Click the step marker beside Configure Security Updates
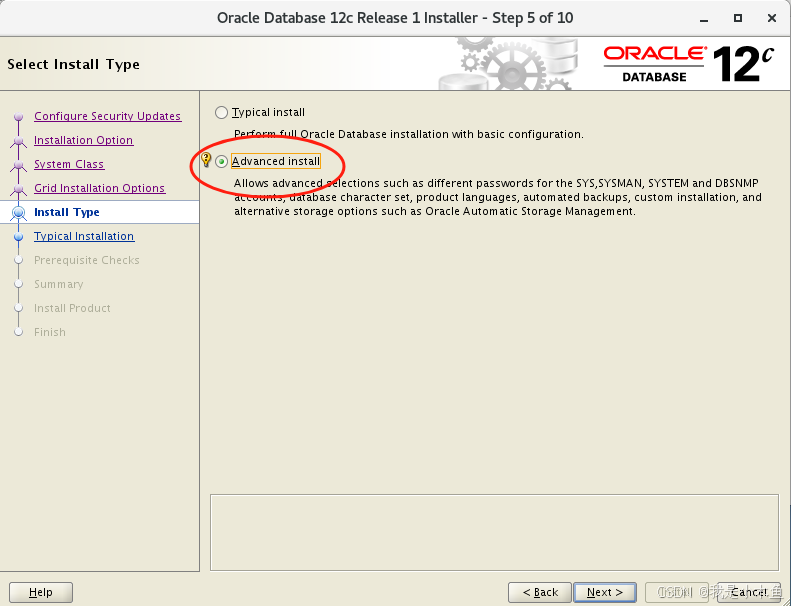The height and width of the screenshot is (606, 791). tap(19, 117)
